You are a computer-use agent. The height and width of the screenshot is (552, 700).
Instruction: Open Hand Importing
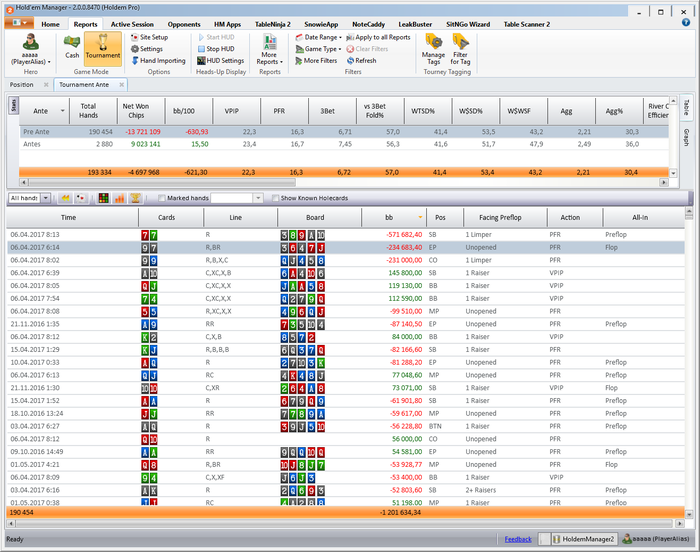158,60
